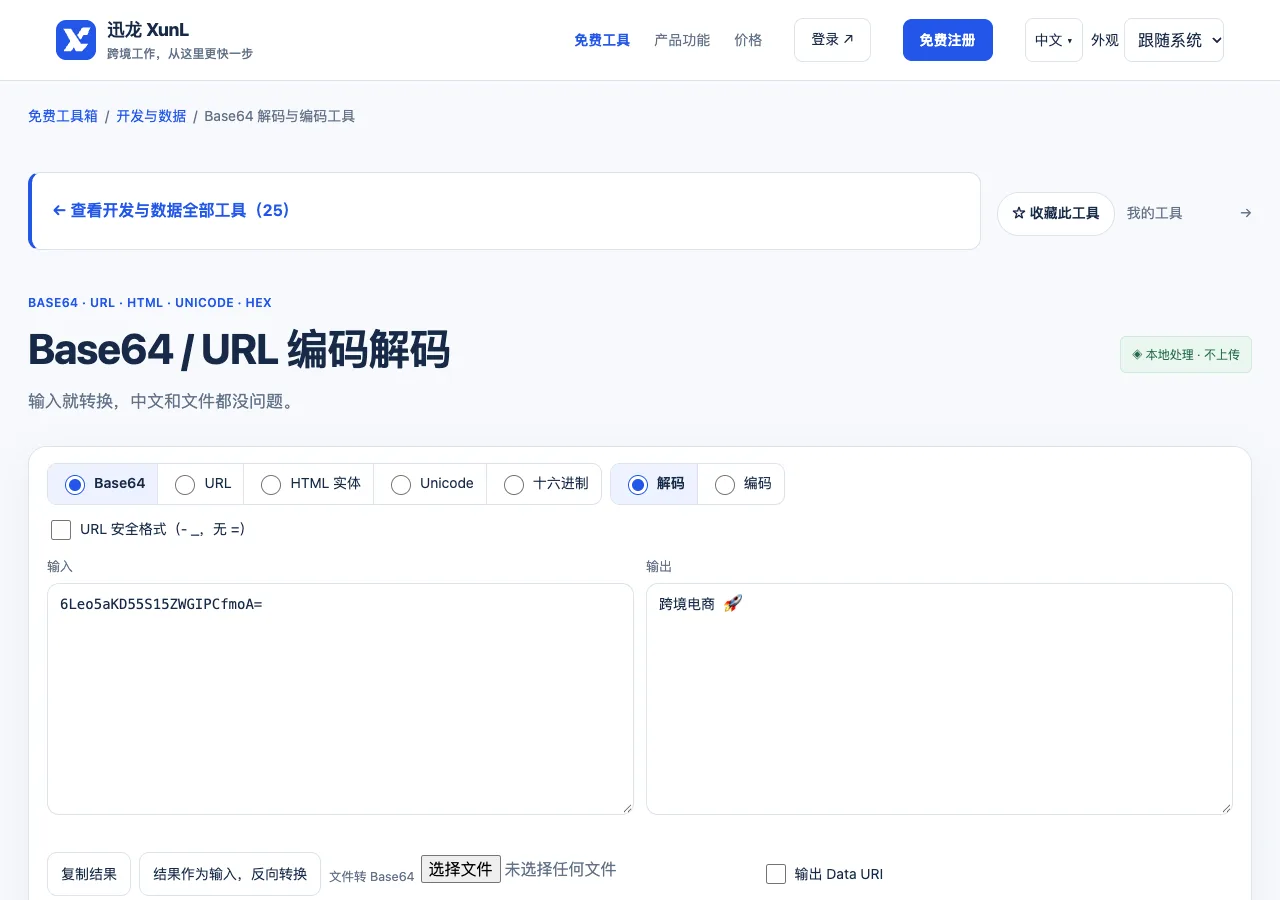Click the Base64 解码与编码工具 breadcrumb text

tap(280, 116)
